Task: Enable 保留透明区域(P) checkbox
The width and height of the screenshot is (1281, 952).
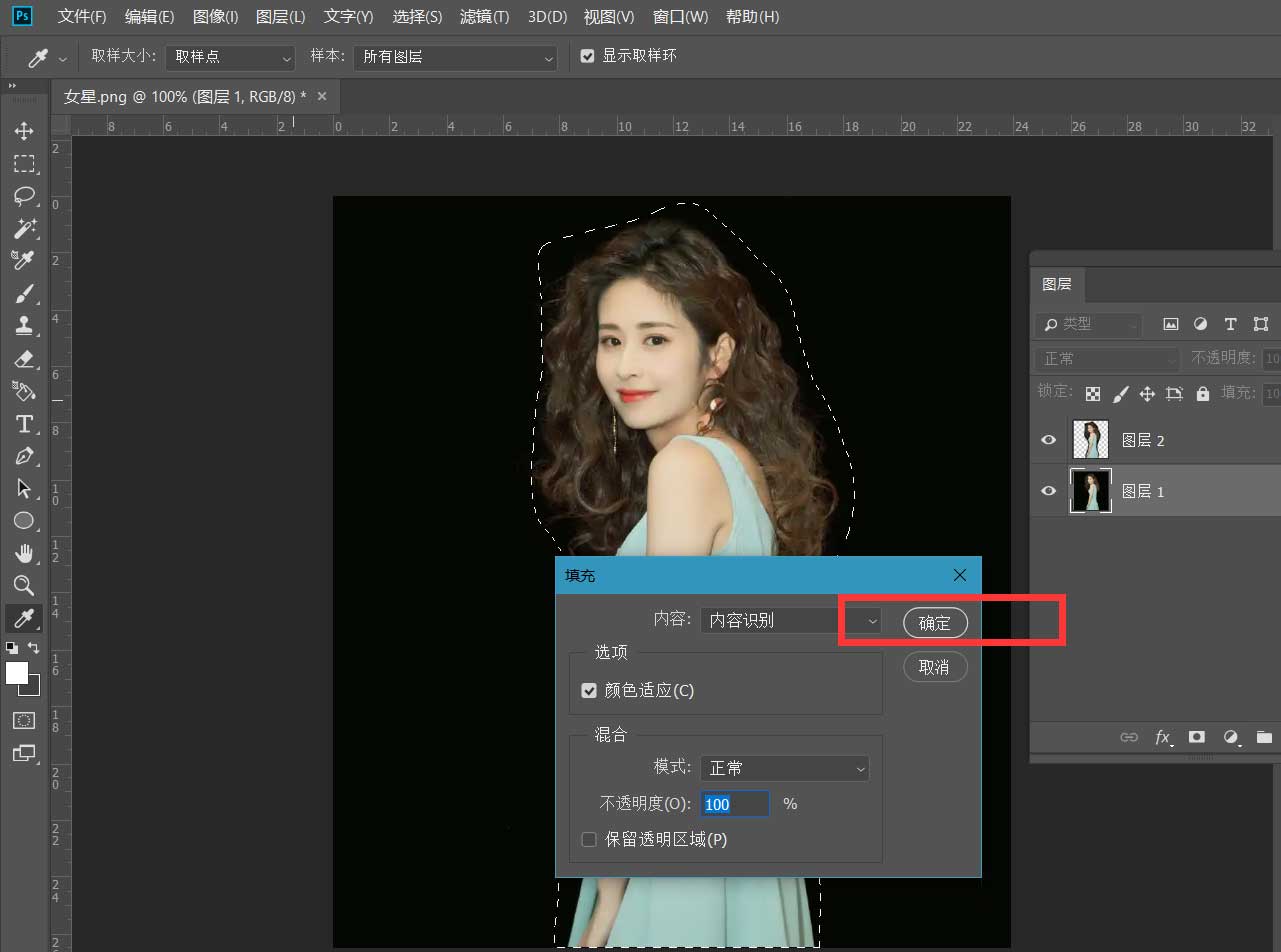Action: pyautogui.click(x=589, y=839)
